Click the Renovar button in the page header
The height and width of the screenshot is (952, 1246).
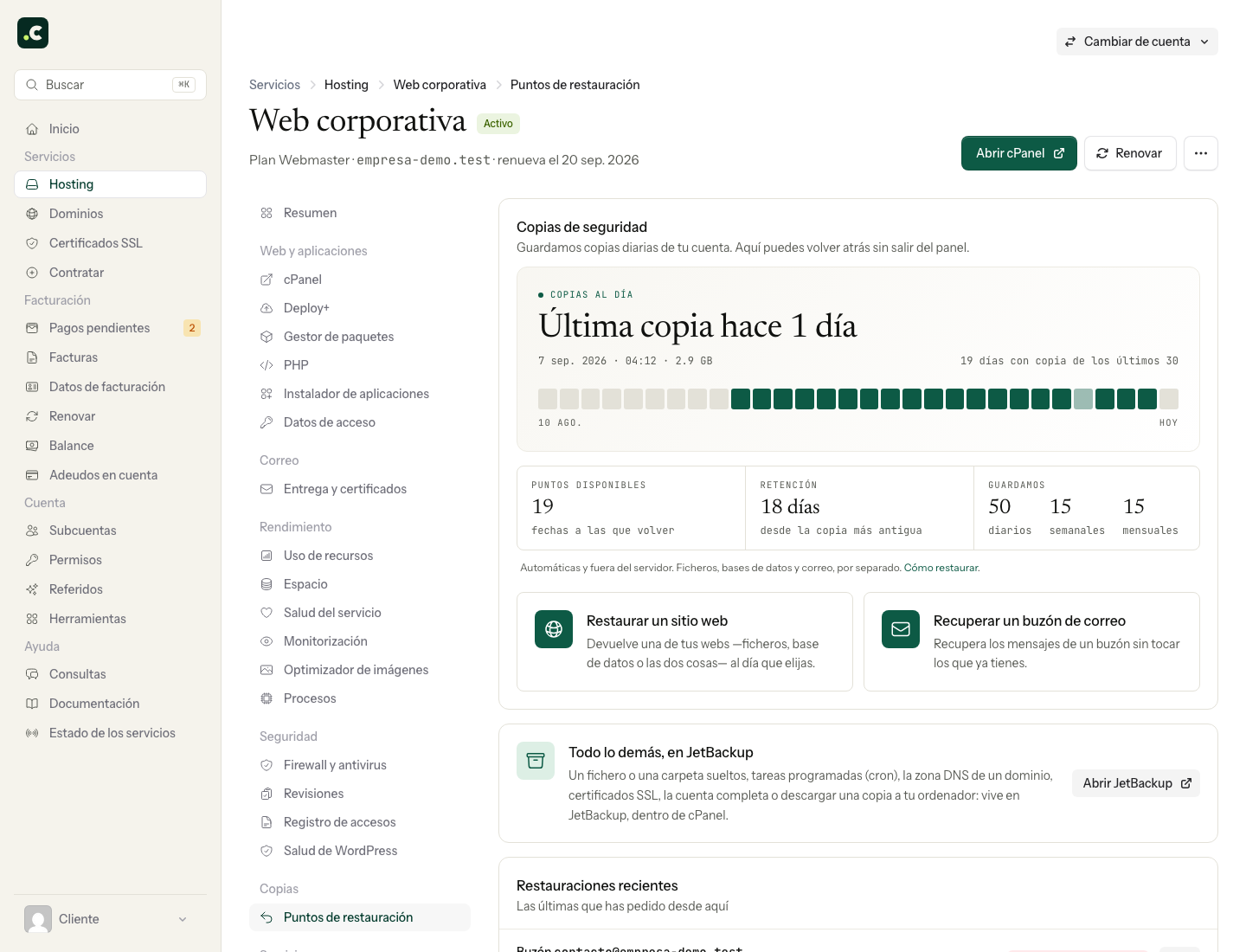pos(1130,153)
